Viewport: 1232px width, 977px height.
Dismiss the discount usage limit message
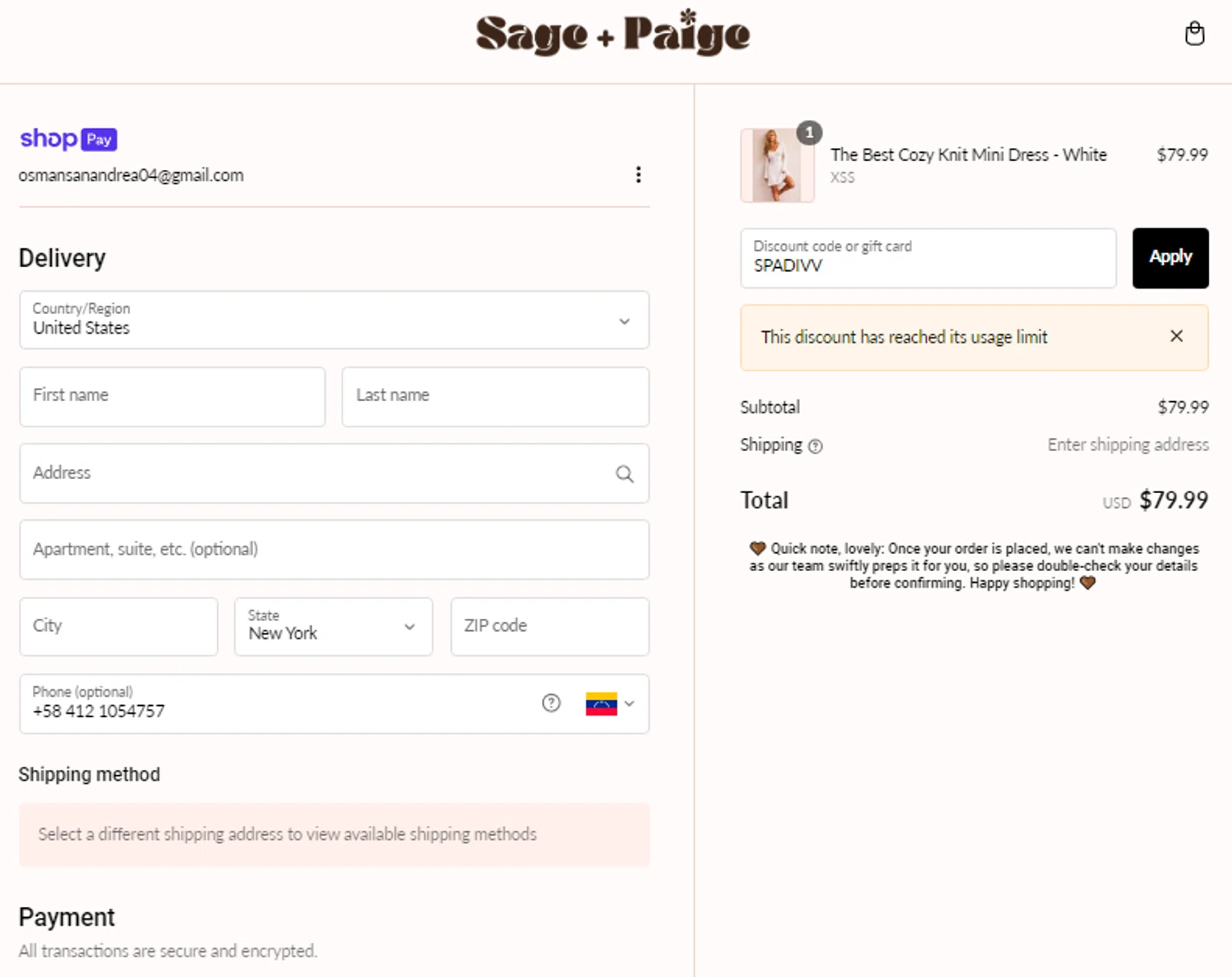1176,336
